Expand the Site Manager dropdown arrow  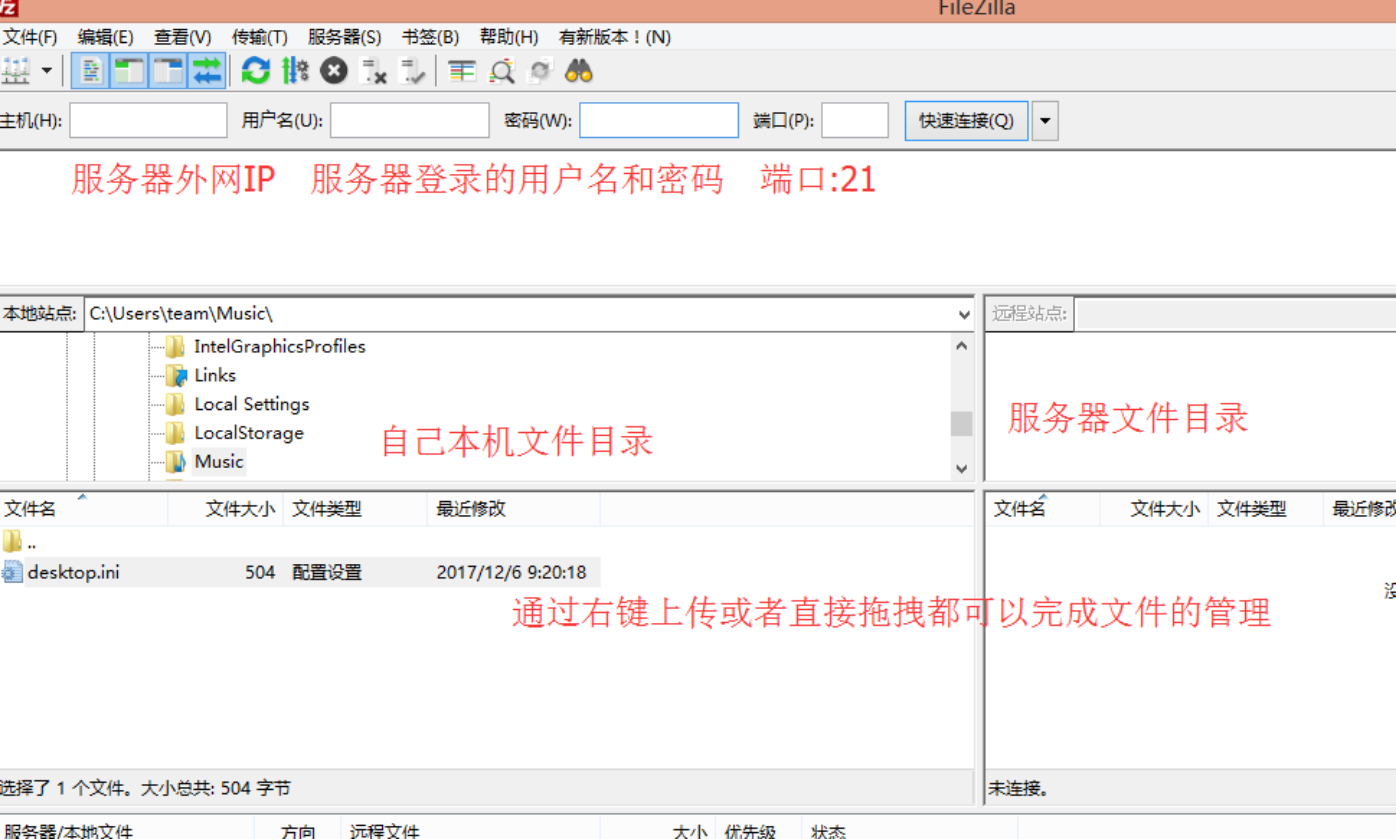tap(47, 71)
